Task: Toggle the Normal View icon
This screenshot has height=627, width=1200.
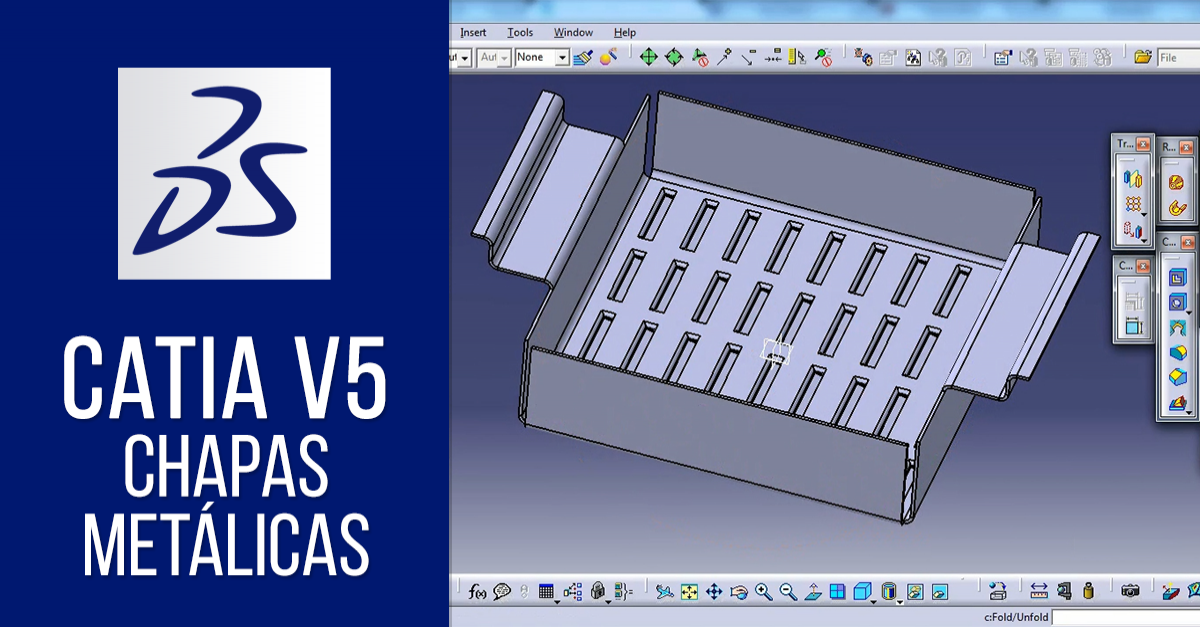Action: coord(813,591)
